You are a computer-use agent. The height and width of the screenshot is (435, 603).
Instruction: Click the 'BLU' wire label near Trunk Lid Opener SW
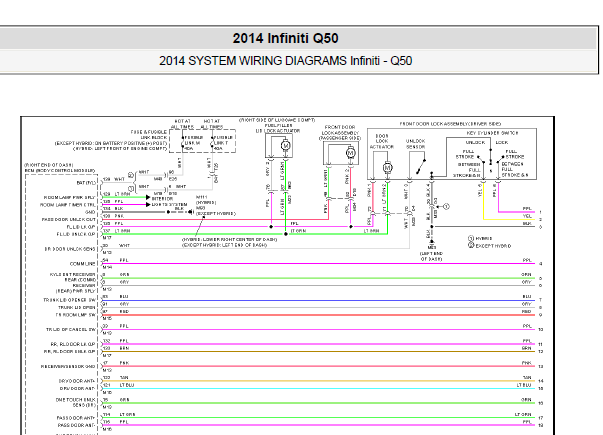pos(124,297)
